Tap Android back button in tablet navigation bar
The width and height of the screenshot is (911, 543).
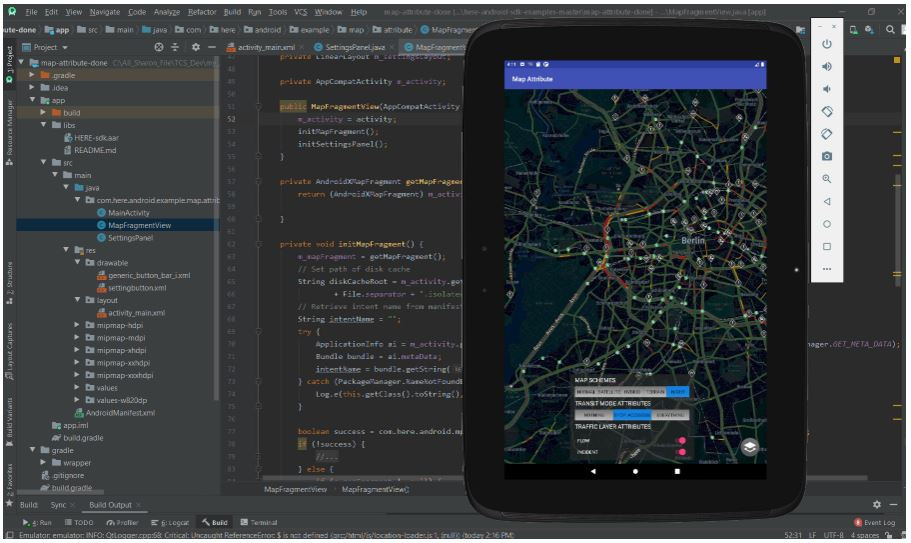(x=593, y=472)
